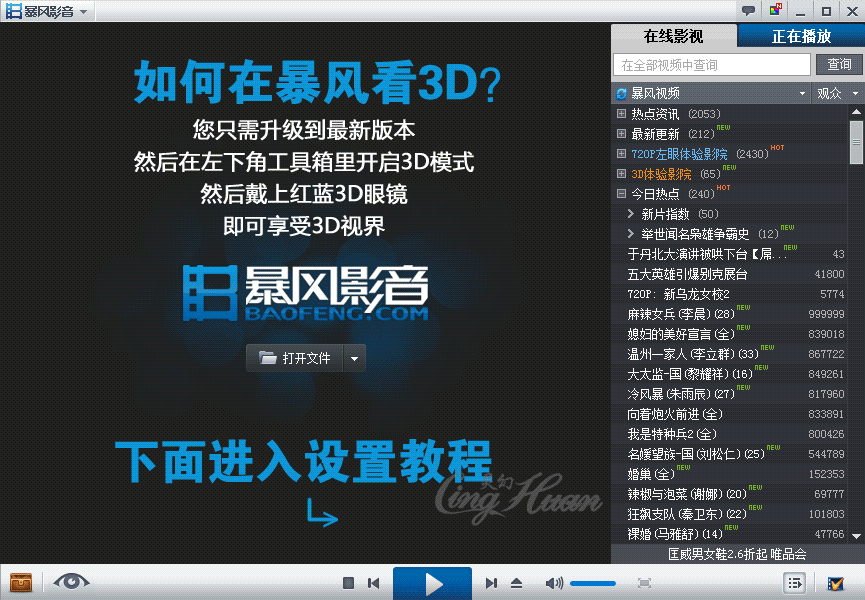This screenshot has width=865, height=600.
Task: Select 婚巢(全) series
Action: click(x=729, y=474)
